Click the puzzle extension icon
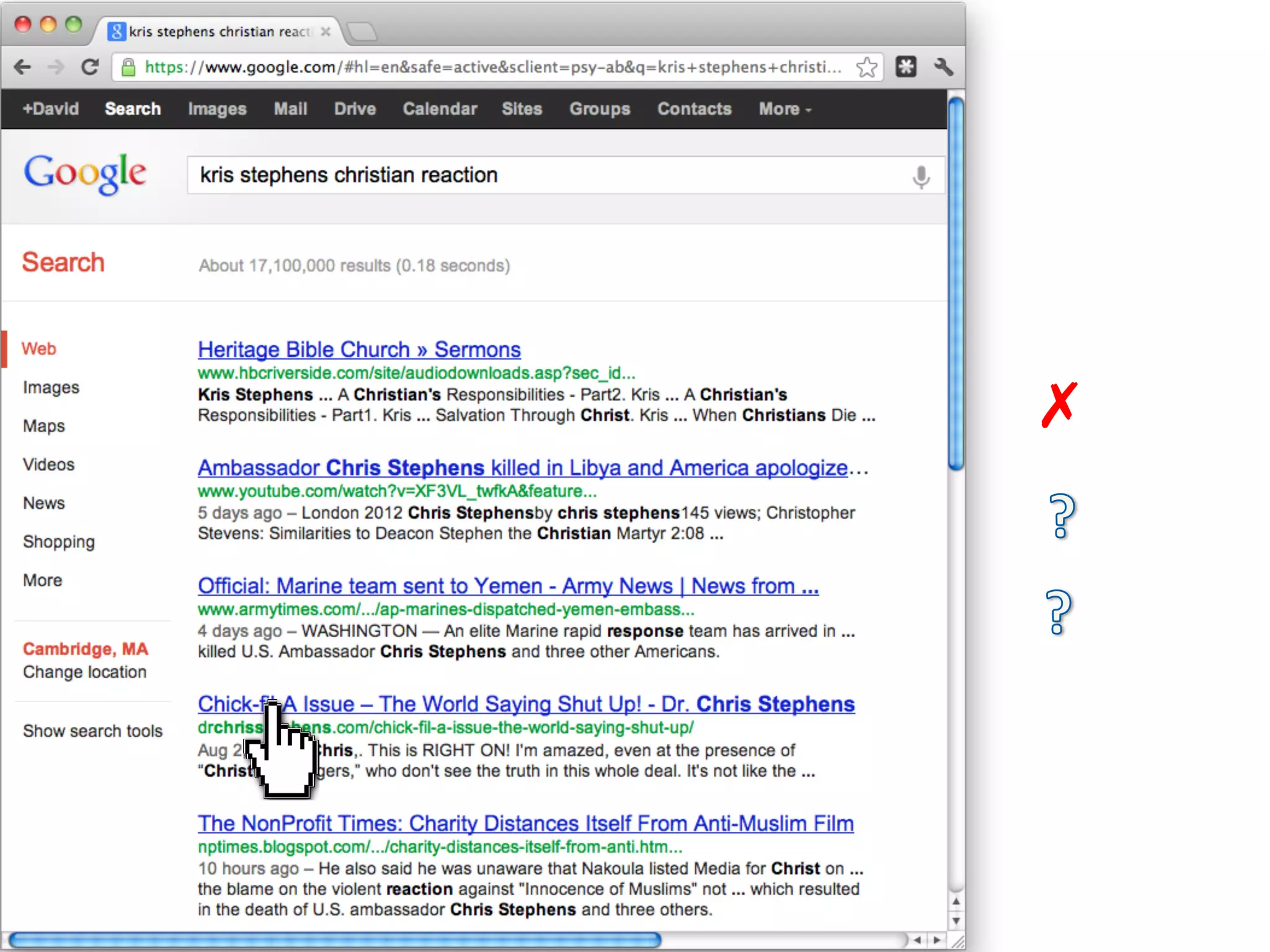 (906, 67)
